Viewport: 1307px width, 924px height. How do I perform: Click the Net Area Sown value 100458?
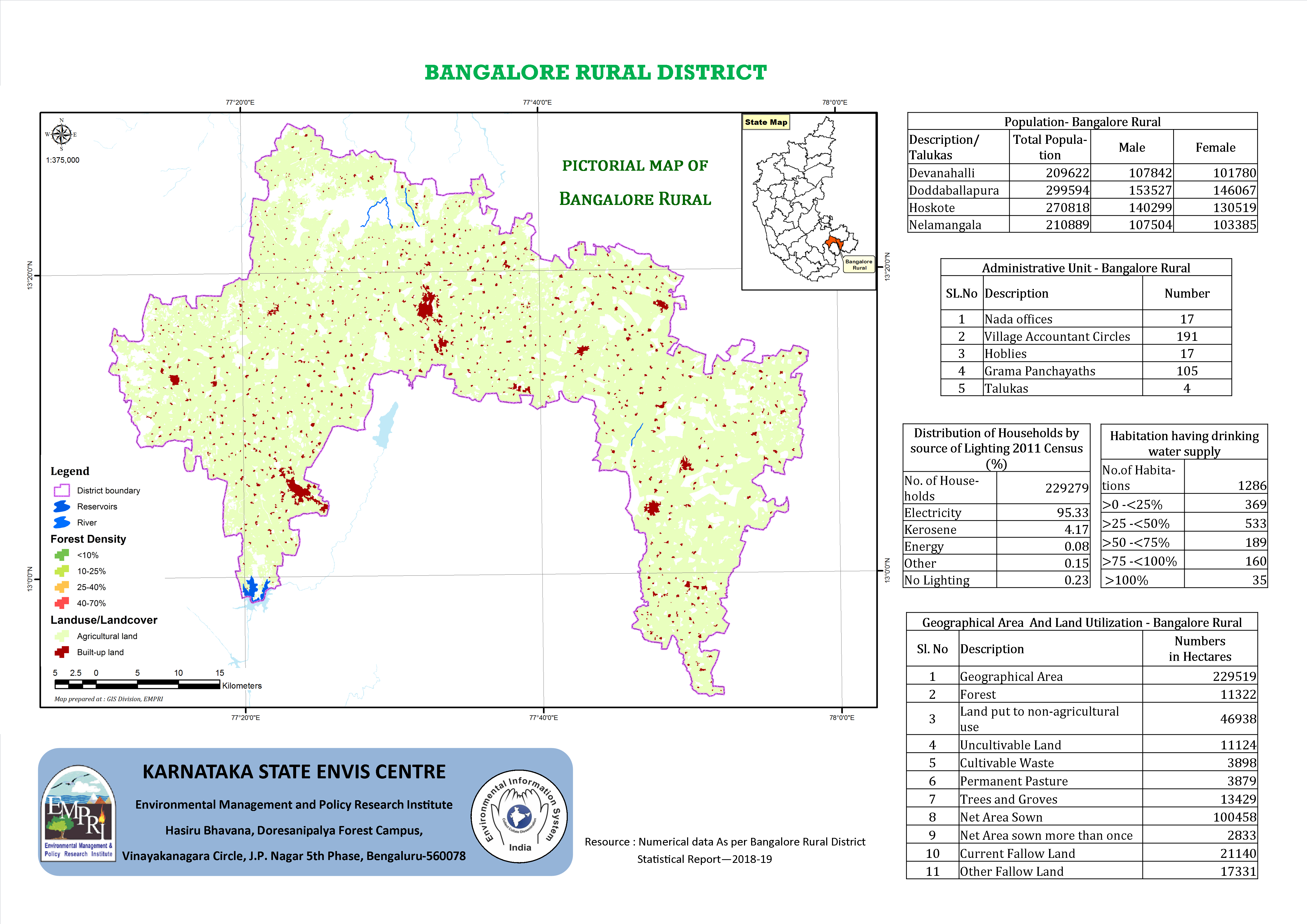coord(1234,817)
